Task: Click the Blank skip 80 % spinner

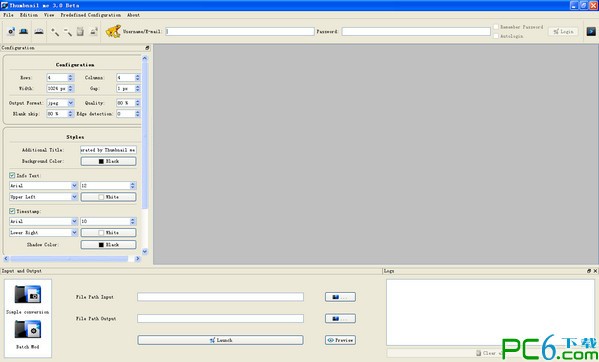Action: (x=60, y=114)
